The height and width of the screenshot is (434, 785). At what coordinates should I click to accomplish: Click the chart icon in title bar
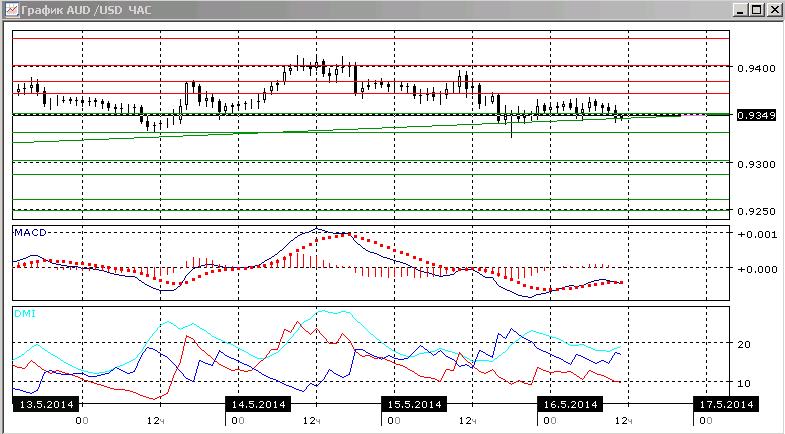point(12,10)
